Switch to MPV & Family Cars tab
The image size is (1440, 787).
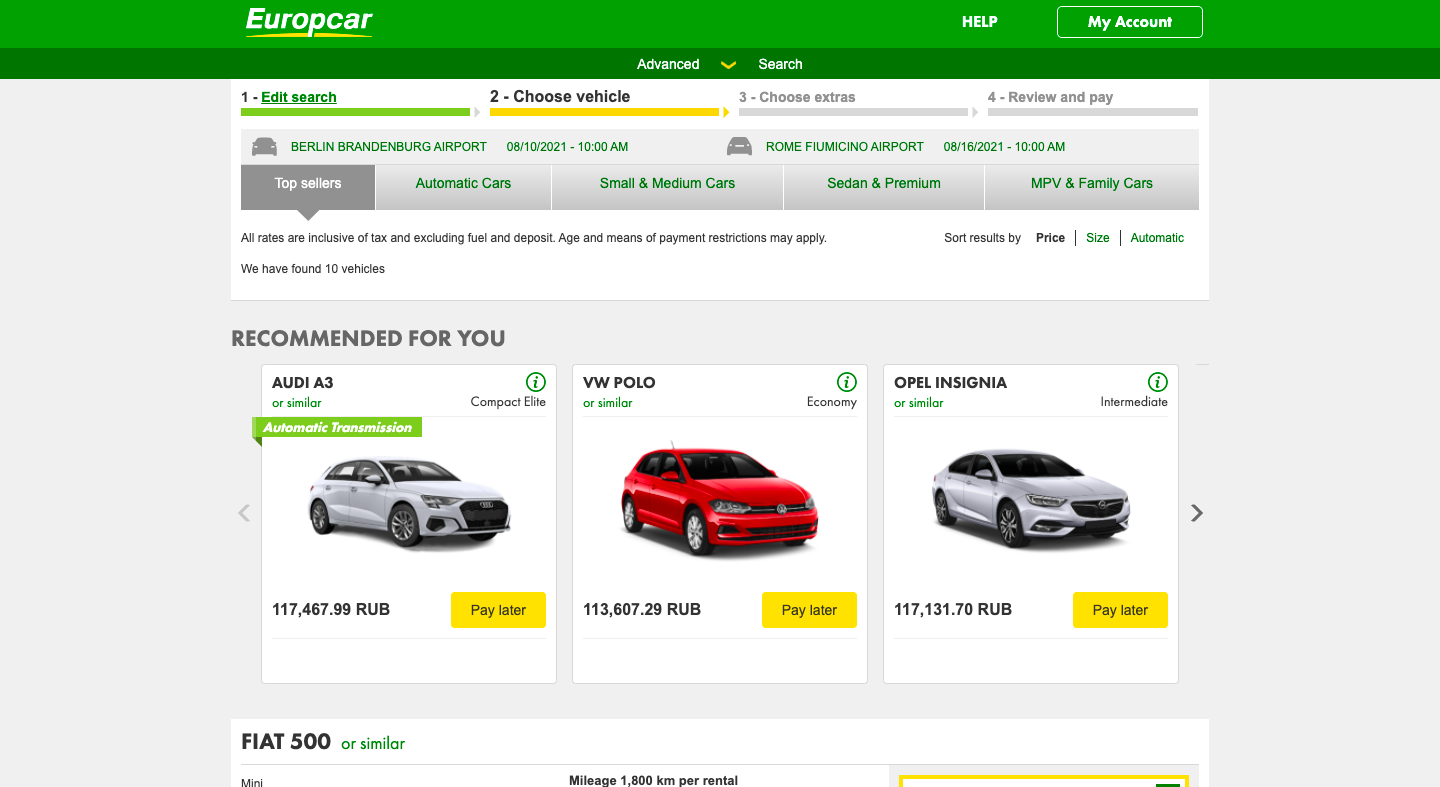pyautogui.click(x=1092, y=187)
